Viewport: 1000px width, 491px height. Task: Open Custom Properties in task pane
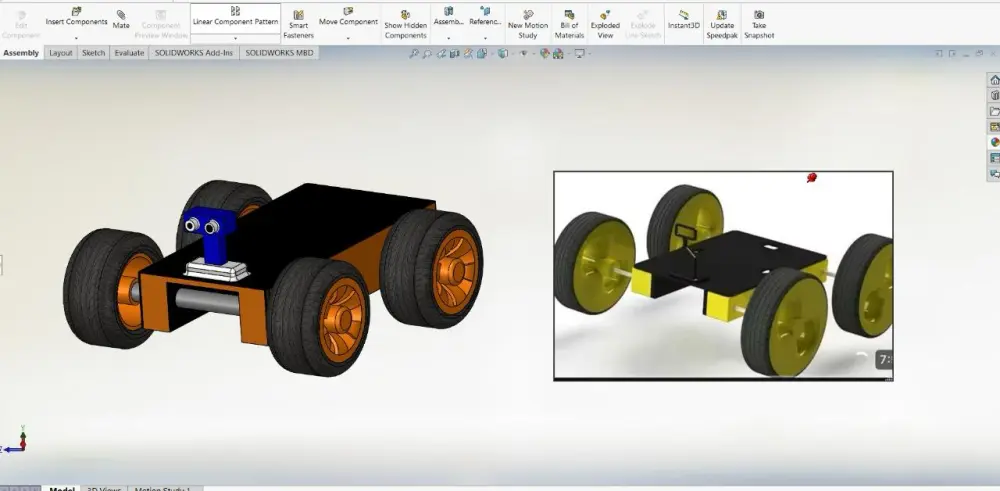pyautogui.click(x=994, y=158)
